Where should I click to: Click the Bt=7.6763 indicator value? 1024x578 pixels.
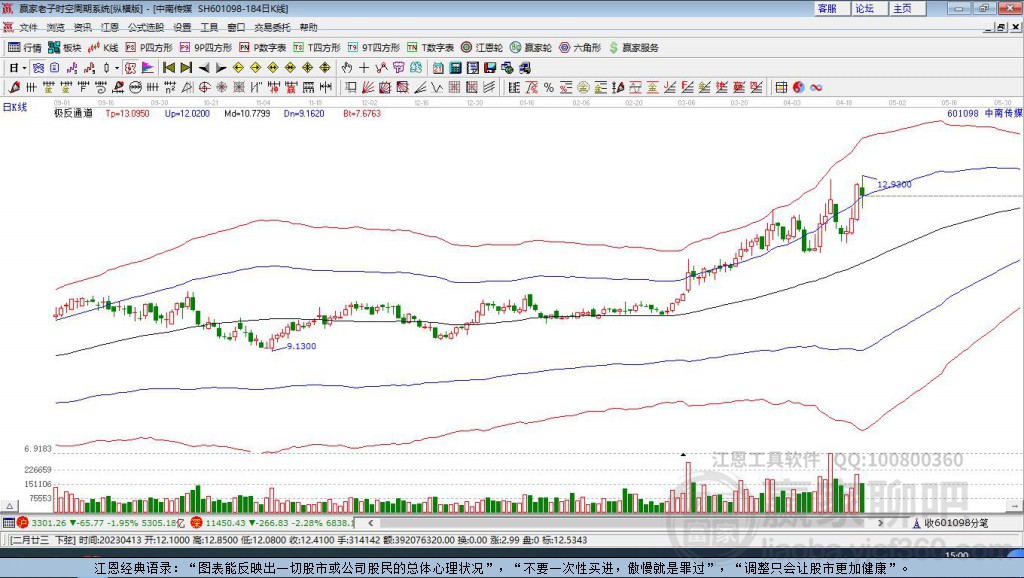(362, 114)
